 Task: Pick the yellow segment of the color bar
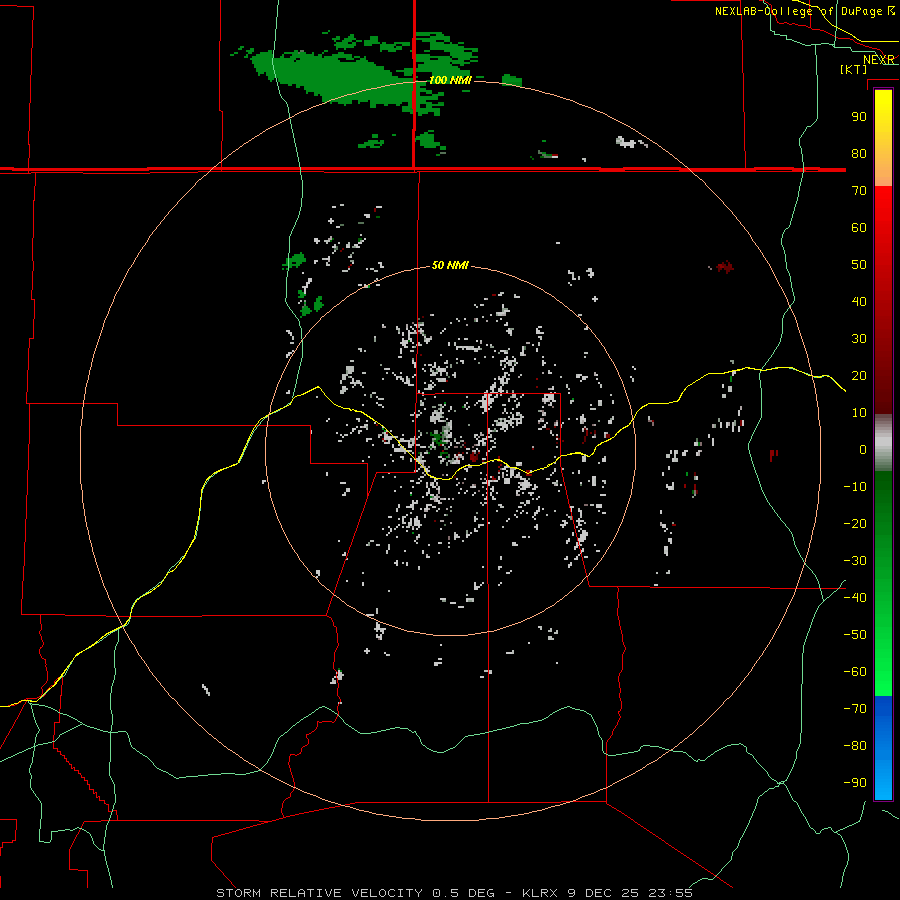click(x=883, y=138)
